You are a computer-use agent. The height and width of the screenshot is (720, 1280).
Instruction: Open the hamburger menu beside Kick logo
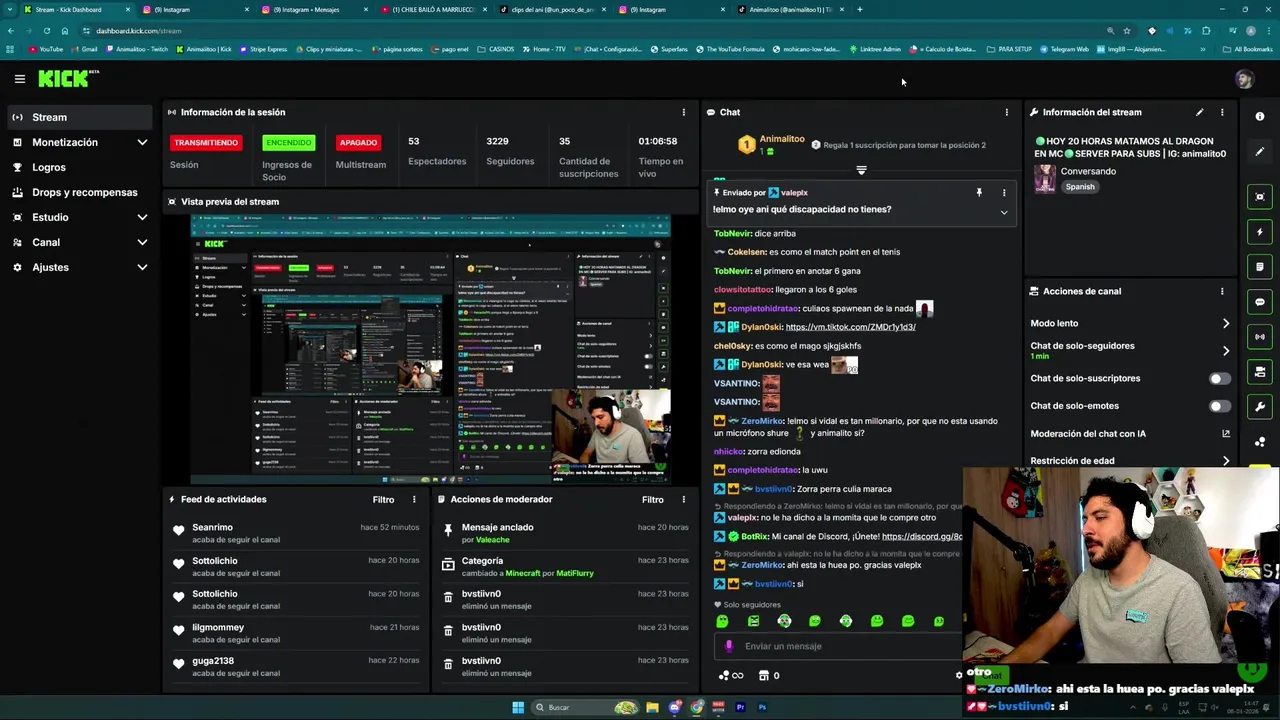(19, 79)
